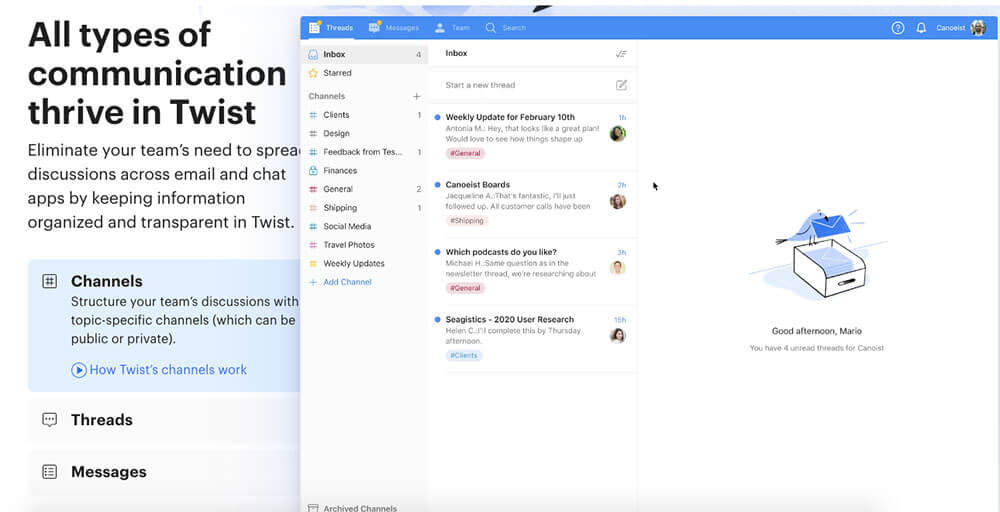Viewport: 1000px width, 512px height.
Task: Click the Messages chat icon in top bar
Action: click(x=374, y=28)
